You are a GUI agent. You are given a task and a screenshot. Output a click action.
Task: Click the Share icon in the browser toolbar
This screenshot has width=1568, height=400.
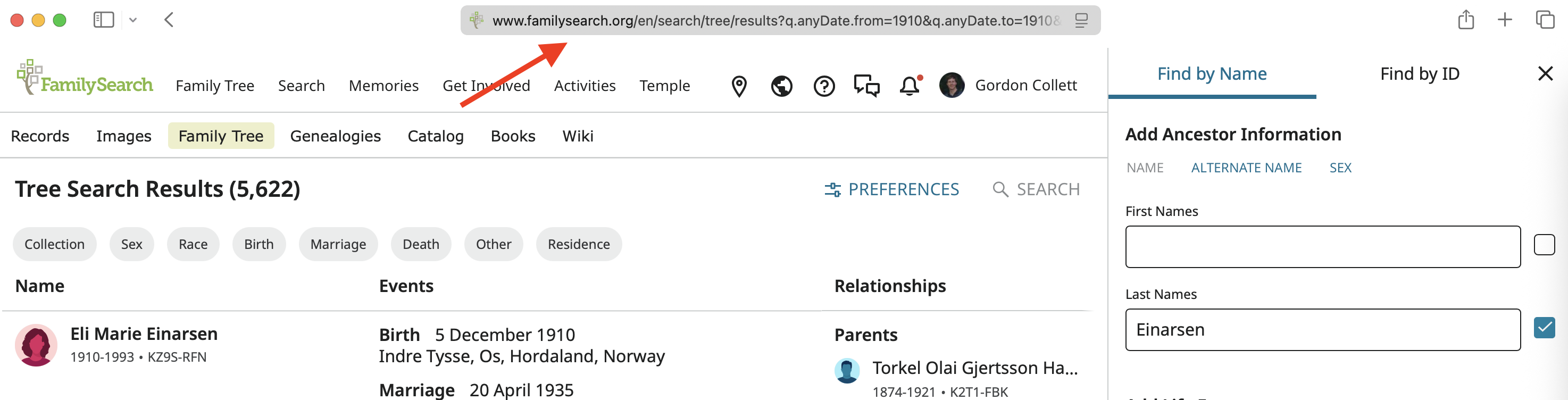(1466, 20)
